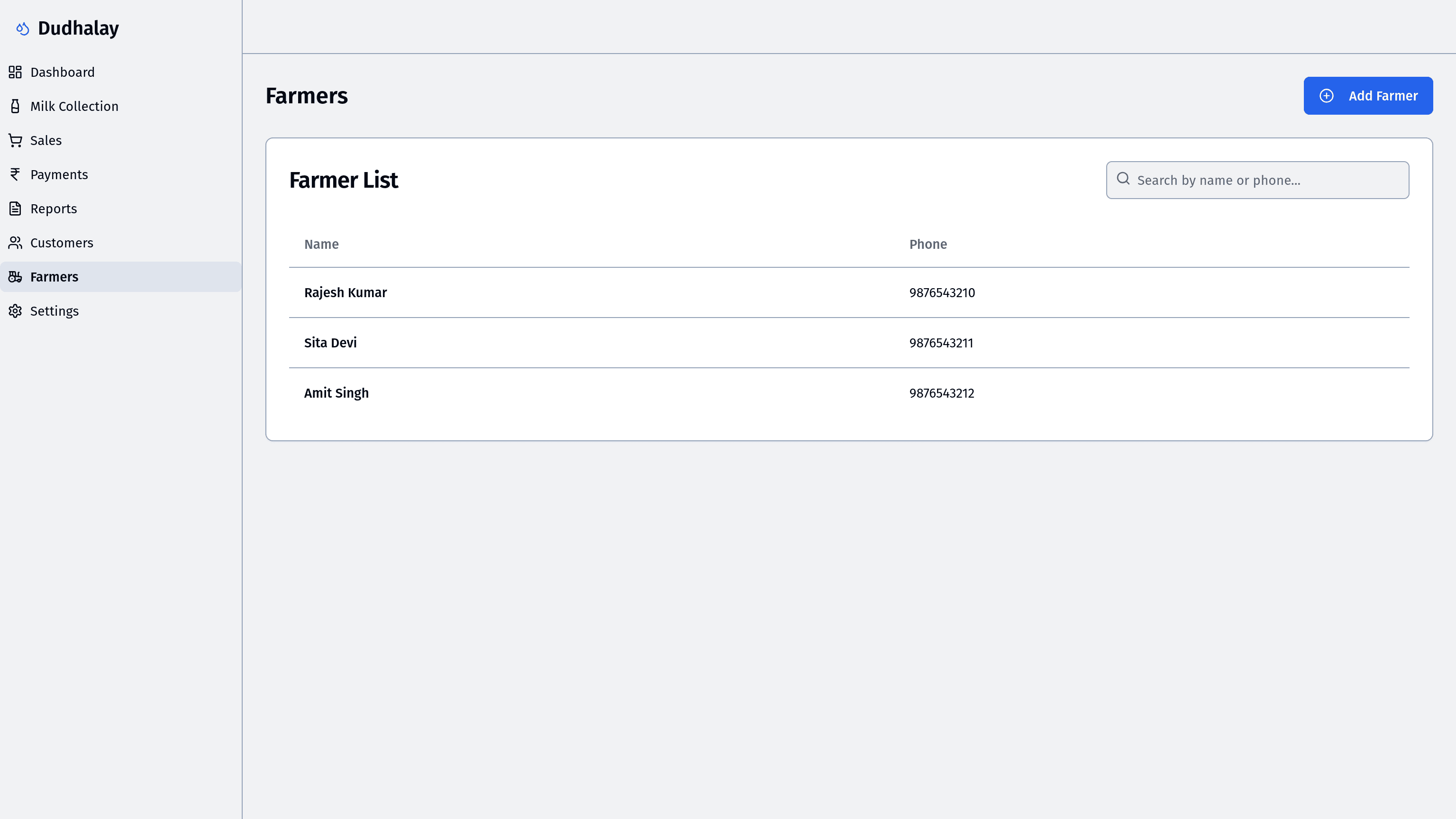This screenshot has height=819, width=1456.
Task: Click the Name column header
Action: 321,244
